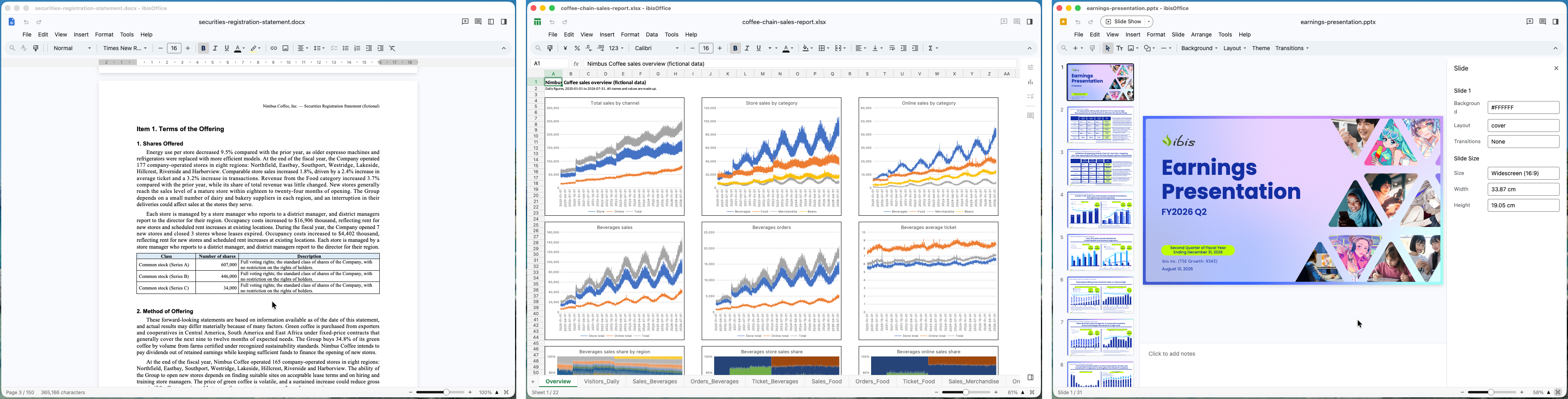Click the yen currency format icon

[566, 49]
